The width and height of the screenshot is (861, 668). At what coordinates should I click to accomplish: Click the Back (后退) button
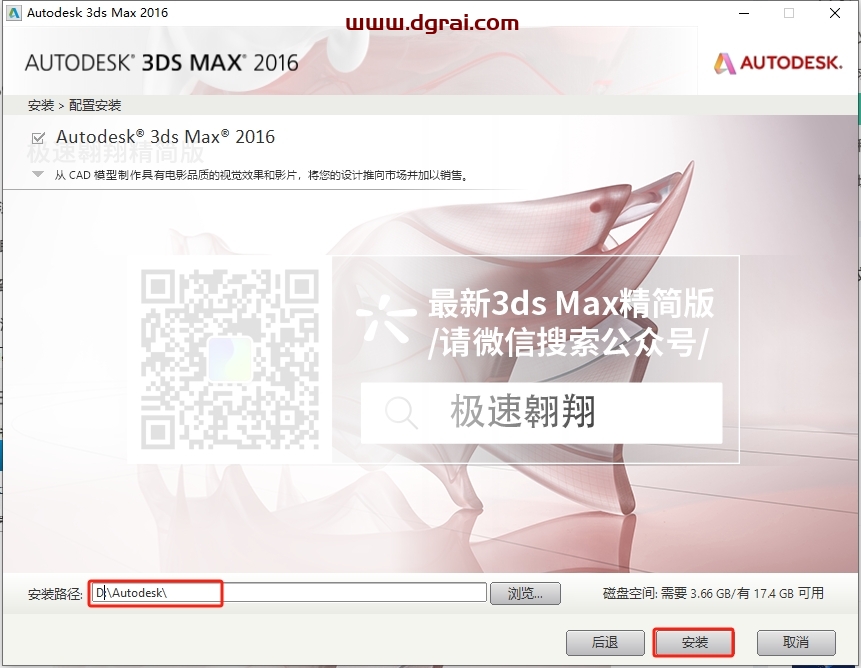[x=605, y=642]
